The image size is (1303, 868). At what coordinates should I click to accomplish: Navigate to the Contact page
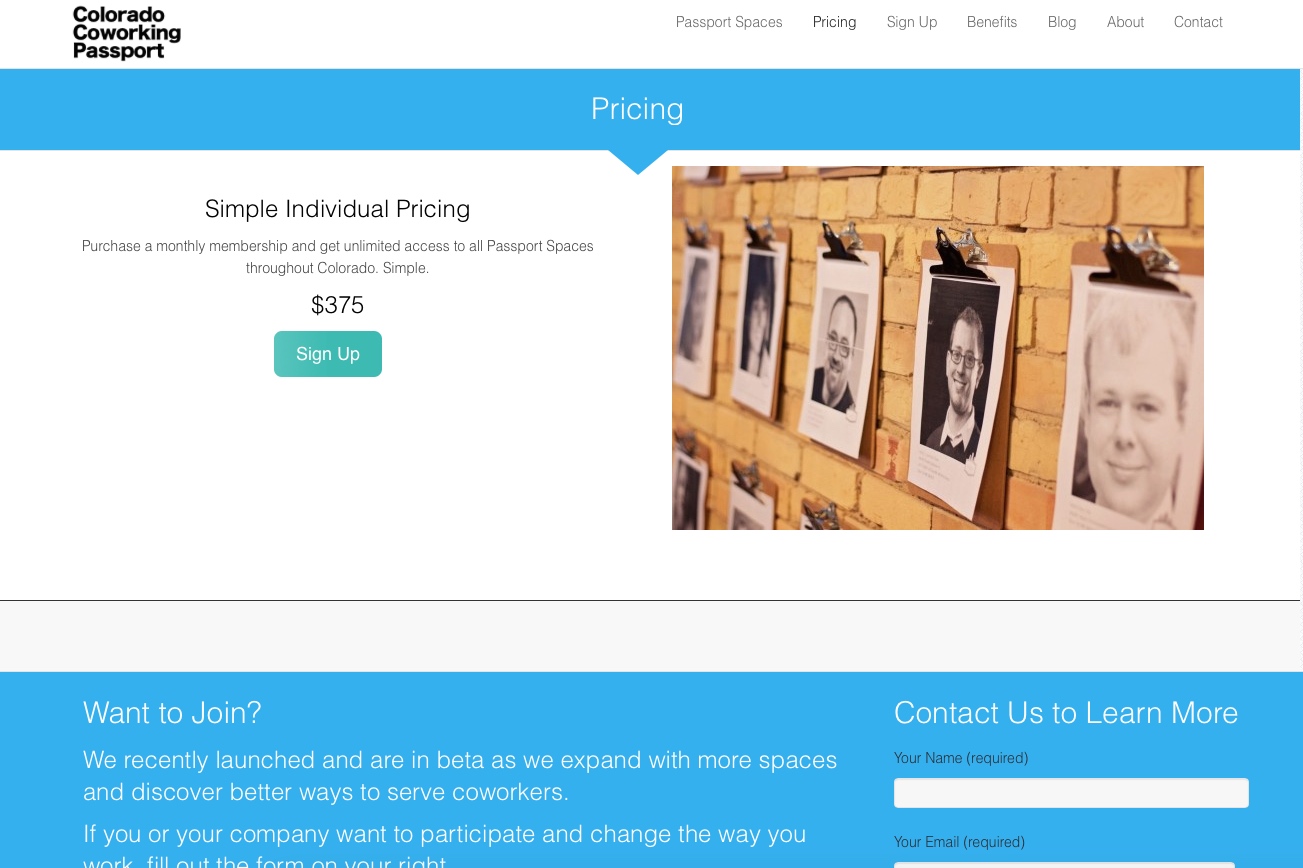point(1198,22)
